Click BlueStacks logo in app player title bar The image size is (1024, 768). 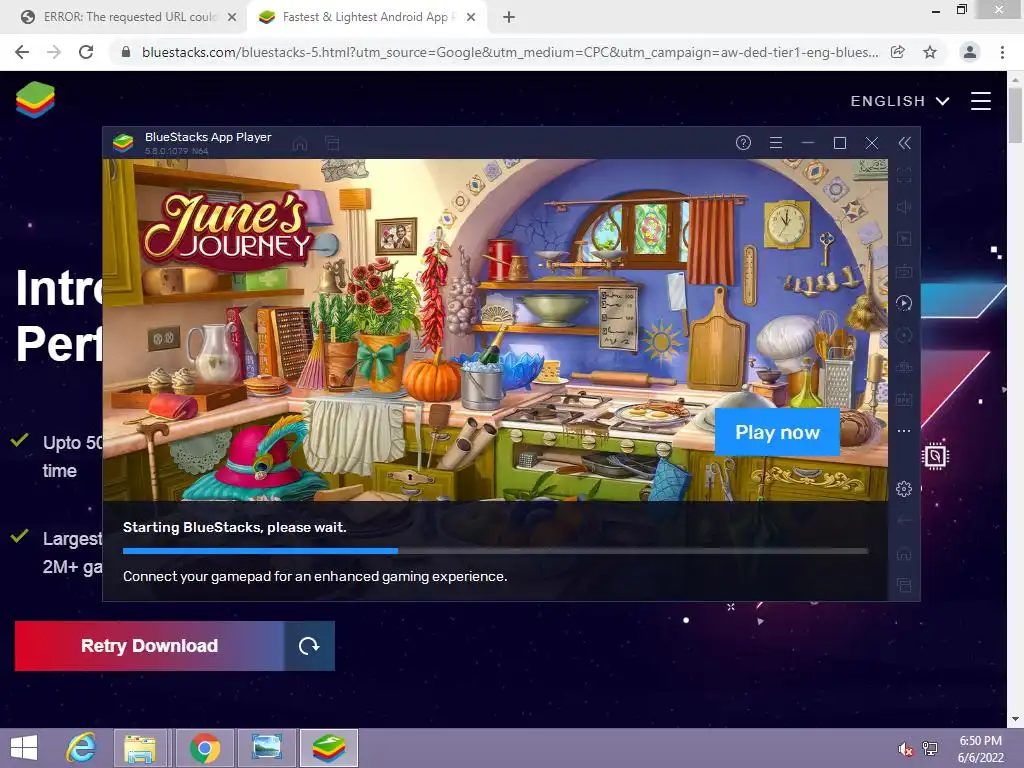(x=123, y=143)
